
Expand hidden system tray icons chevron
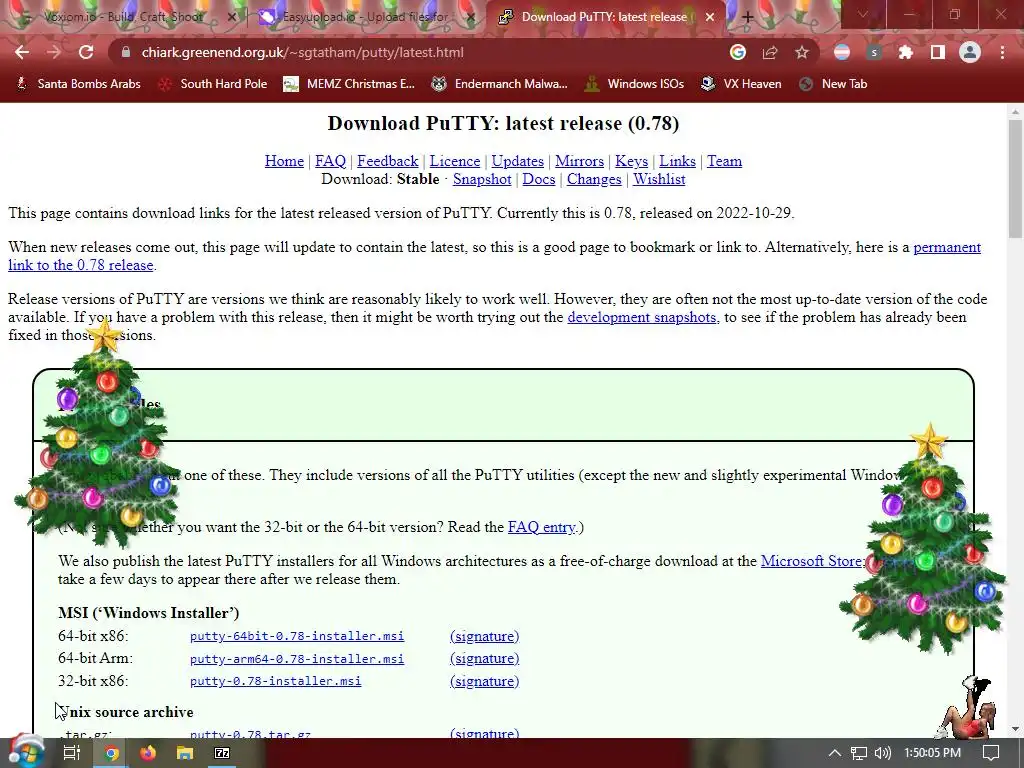pos(835,753)
